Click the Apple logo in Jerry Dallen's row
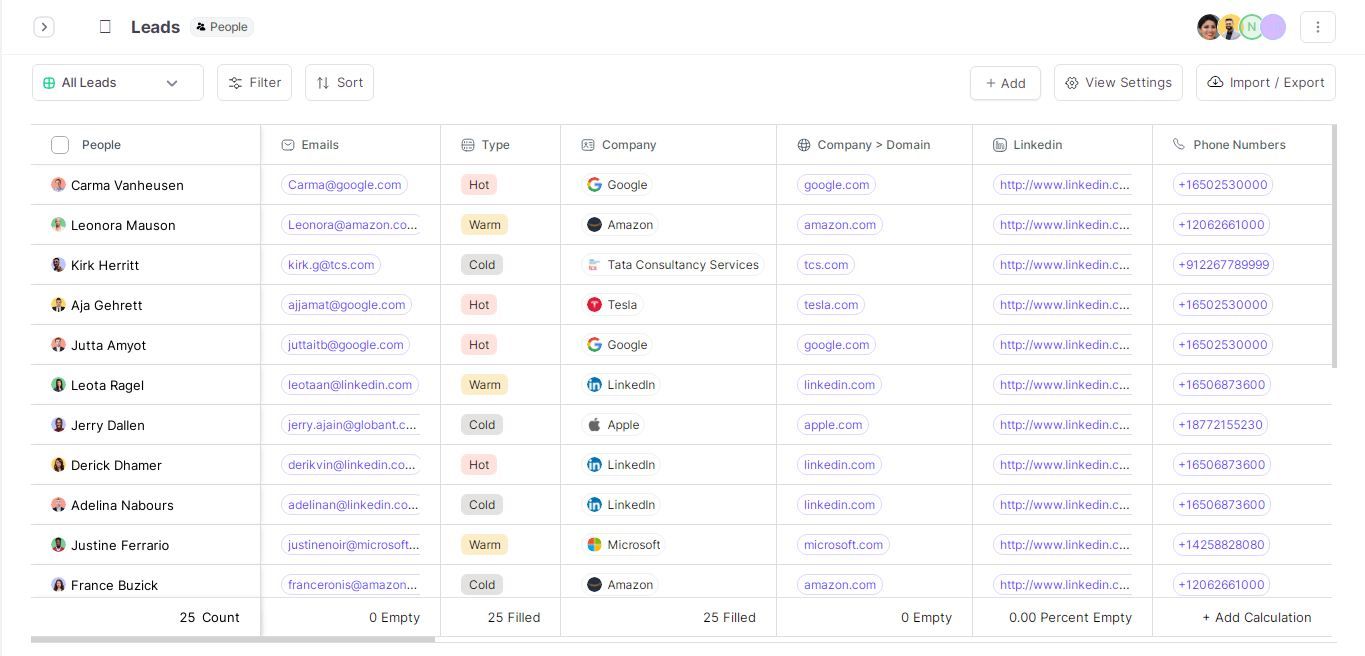The width and height of the screenshot is (1365, 656). (x=593, y=425)
